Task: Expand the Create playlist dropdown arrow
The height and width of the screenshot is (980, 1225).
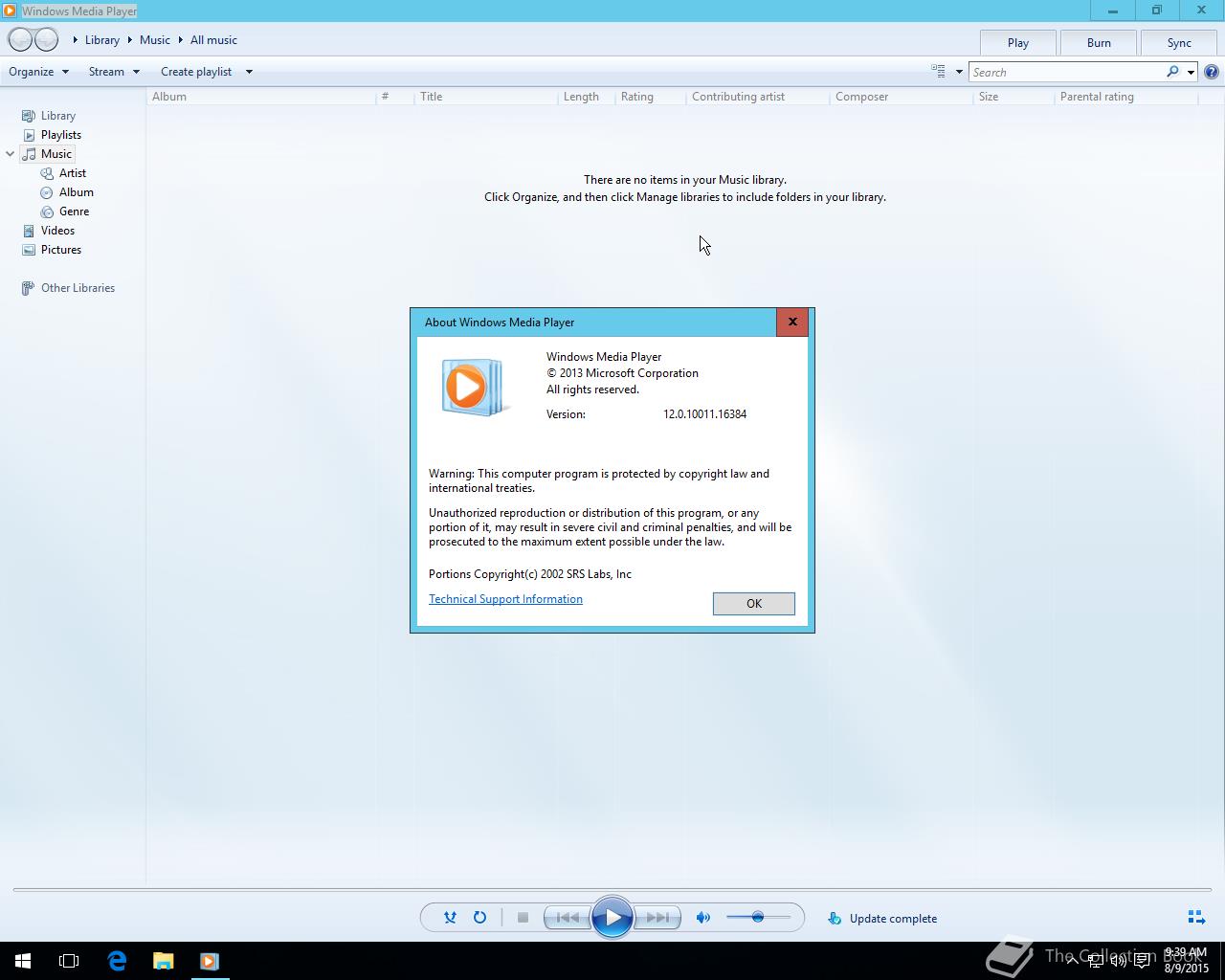Action: [249, 72]
